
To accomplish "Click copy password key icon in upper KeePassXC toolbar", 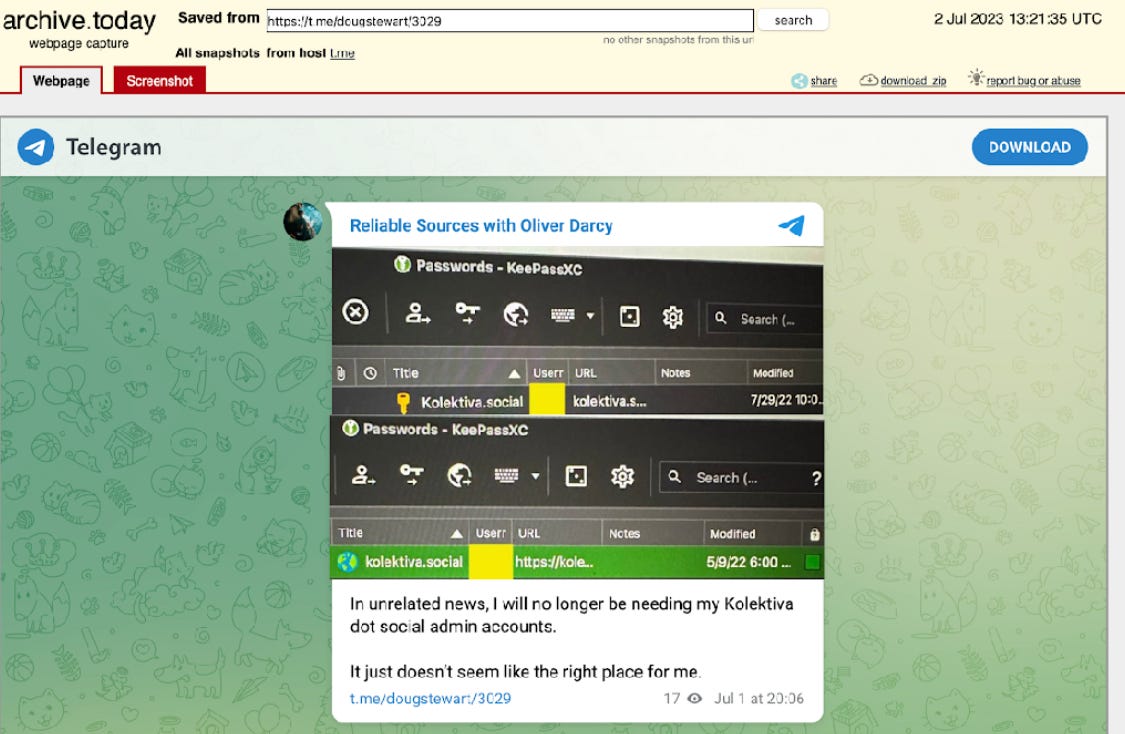I will click(467, 313).
